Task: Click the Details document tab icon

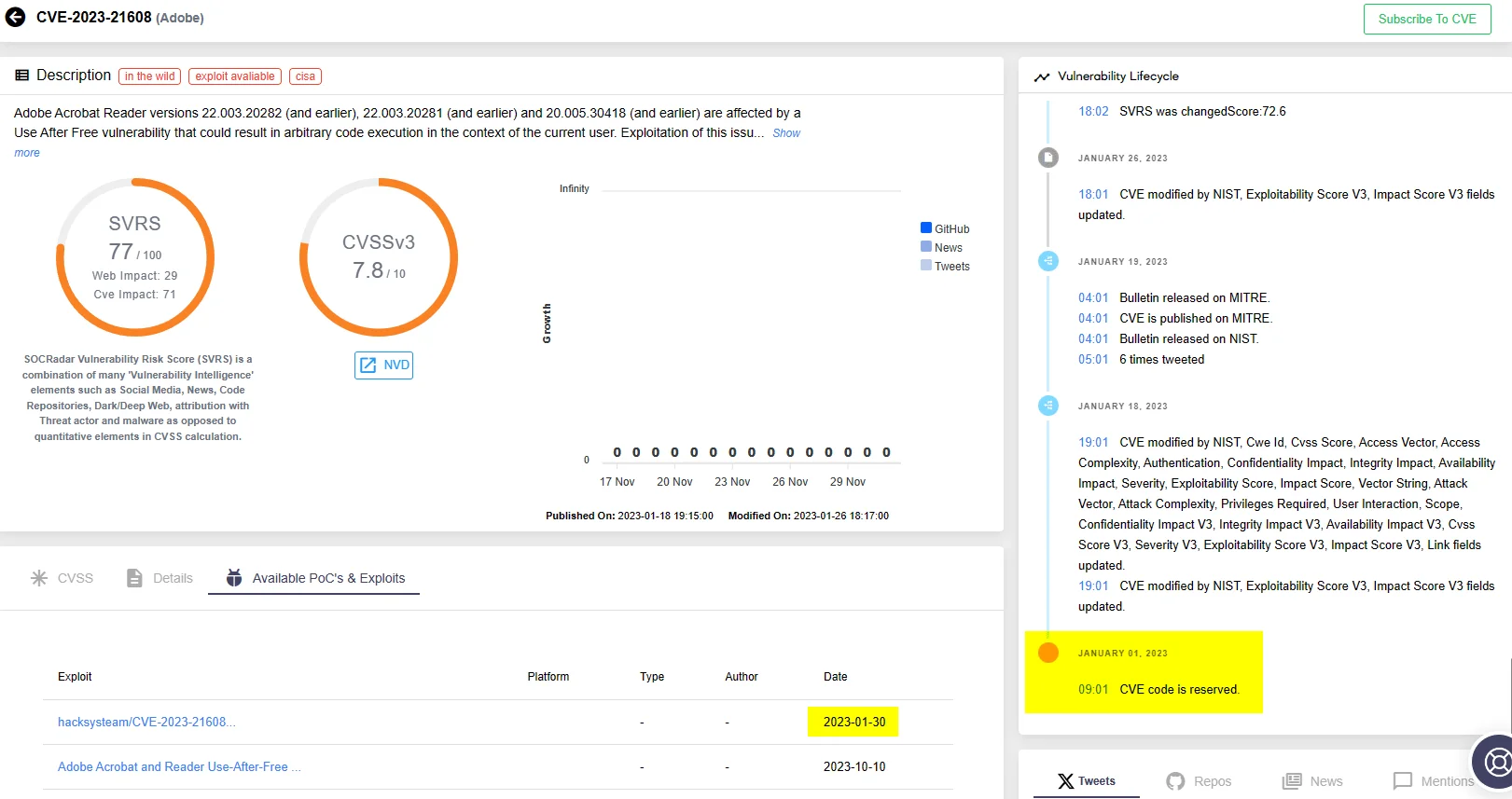Action: tap(134, 578)
